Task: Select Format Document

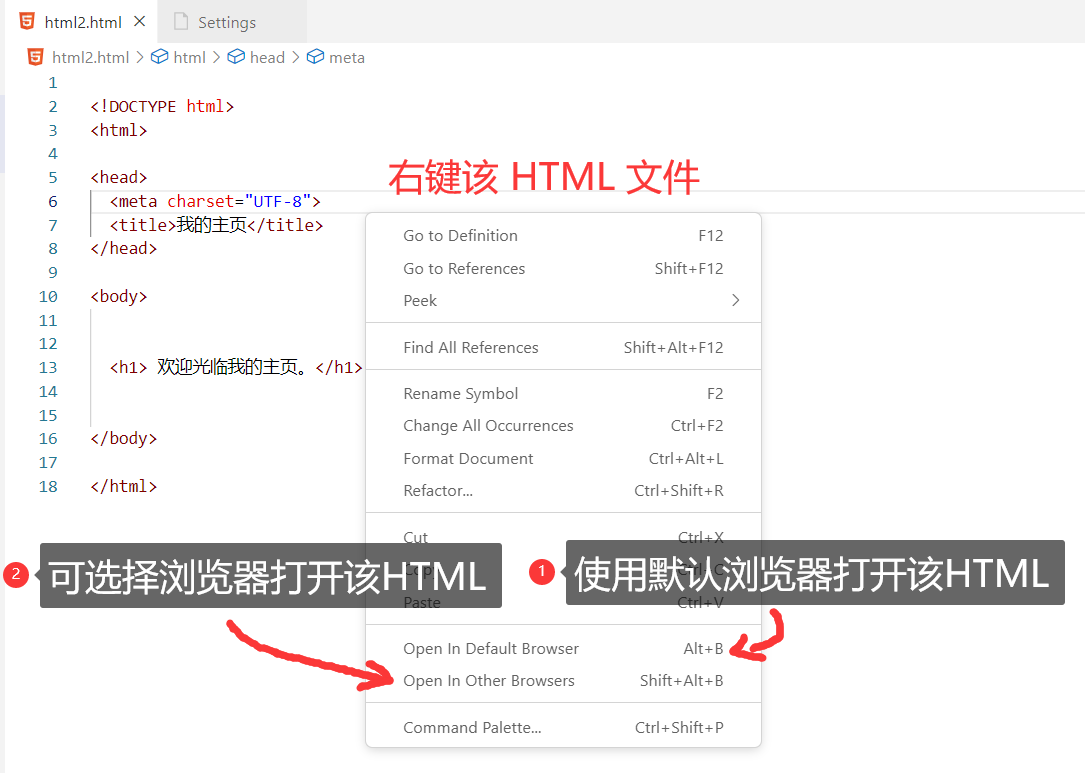Action: point(563,459)
